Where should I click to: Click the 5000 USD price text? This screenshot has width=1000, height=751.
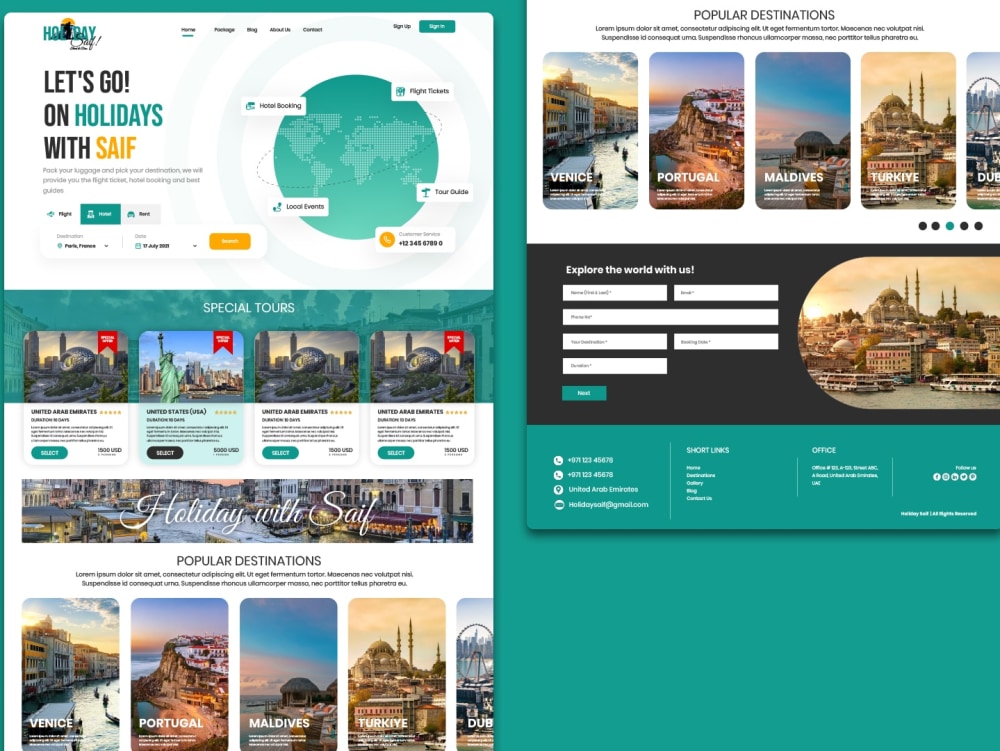(x=226, y=450)
